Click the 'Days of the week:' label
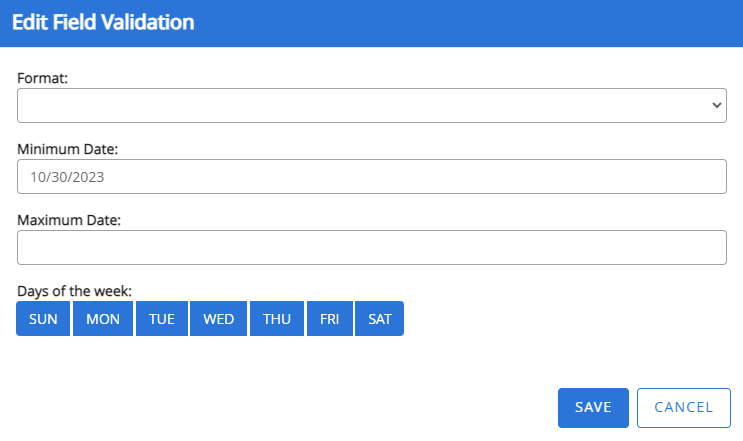The width and height of the screenshot is (743, 441). coord(75,291)
